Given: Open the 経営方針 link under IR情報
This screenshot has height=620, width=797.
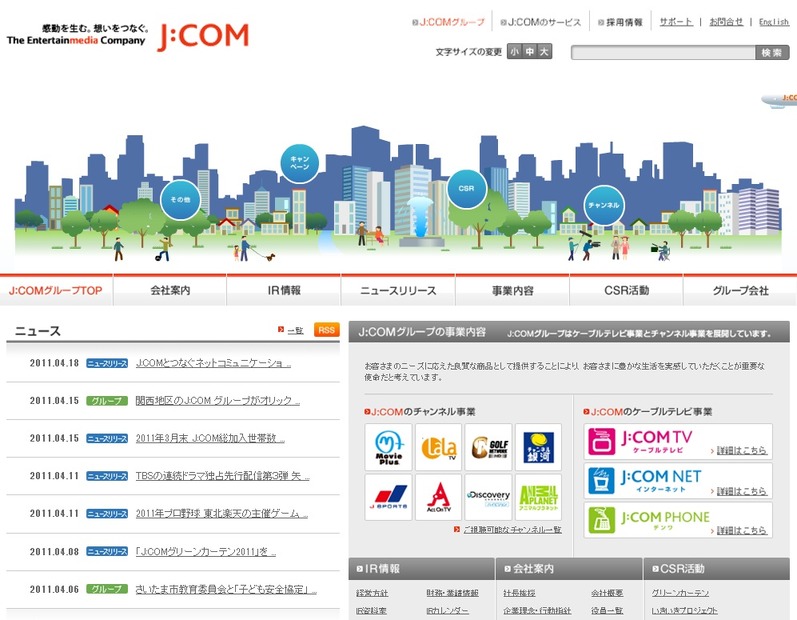Looking at the screenshot, I should tap(372, 593).
